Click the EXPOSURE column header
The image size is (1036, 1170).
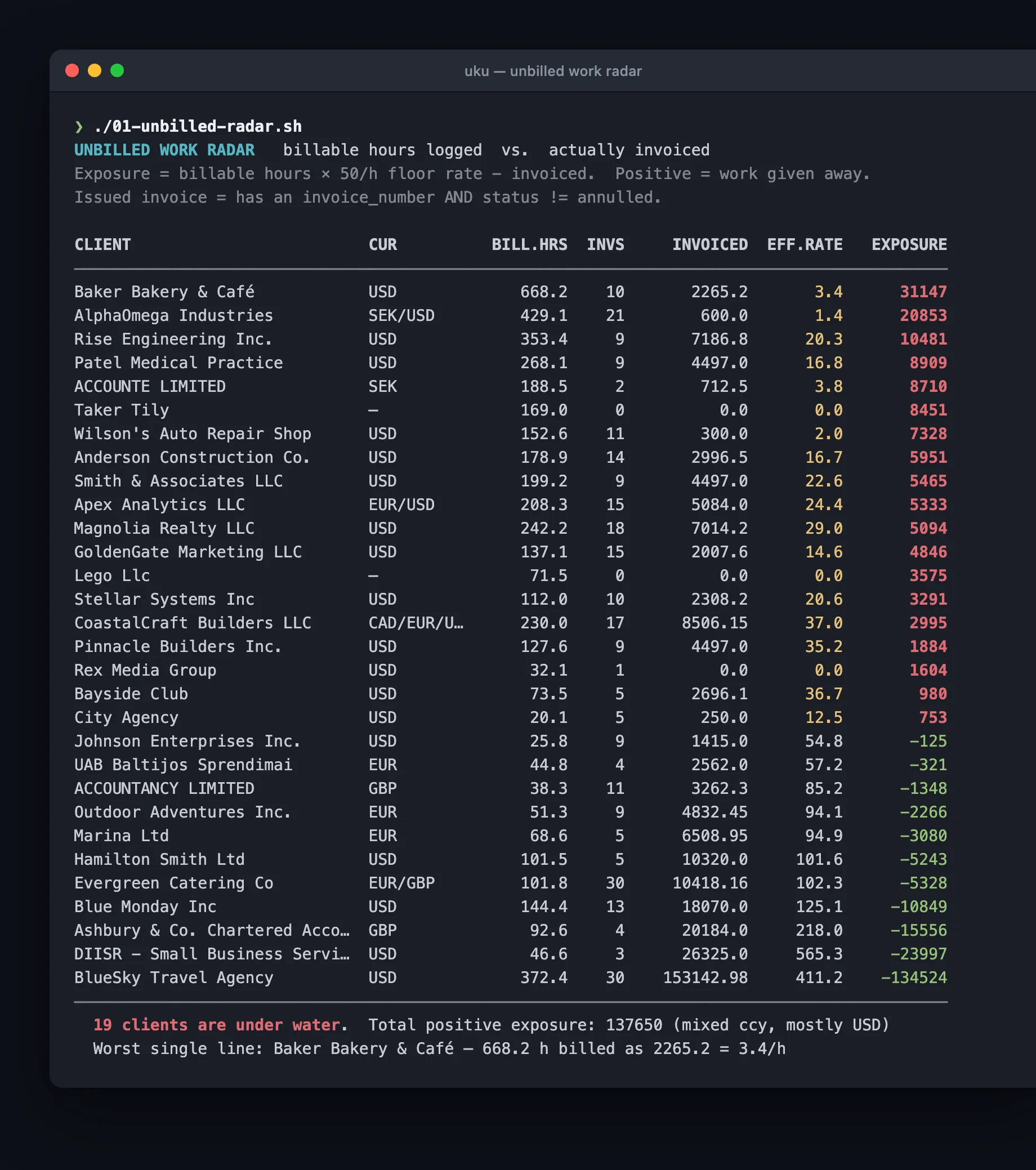pos(909,244)
